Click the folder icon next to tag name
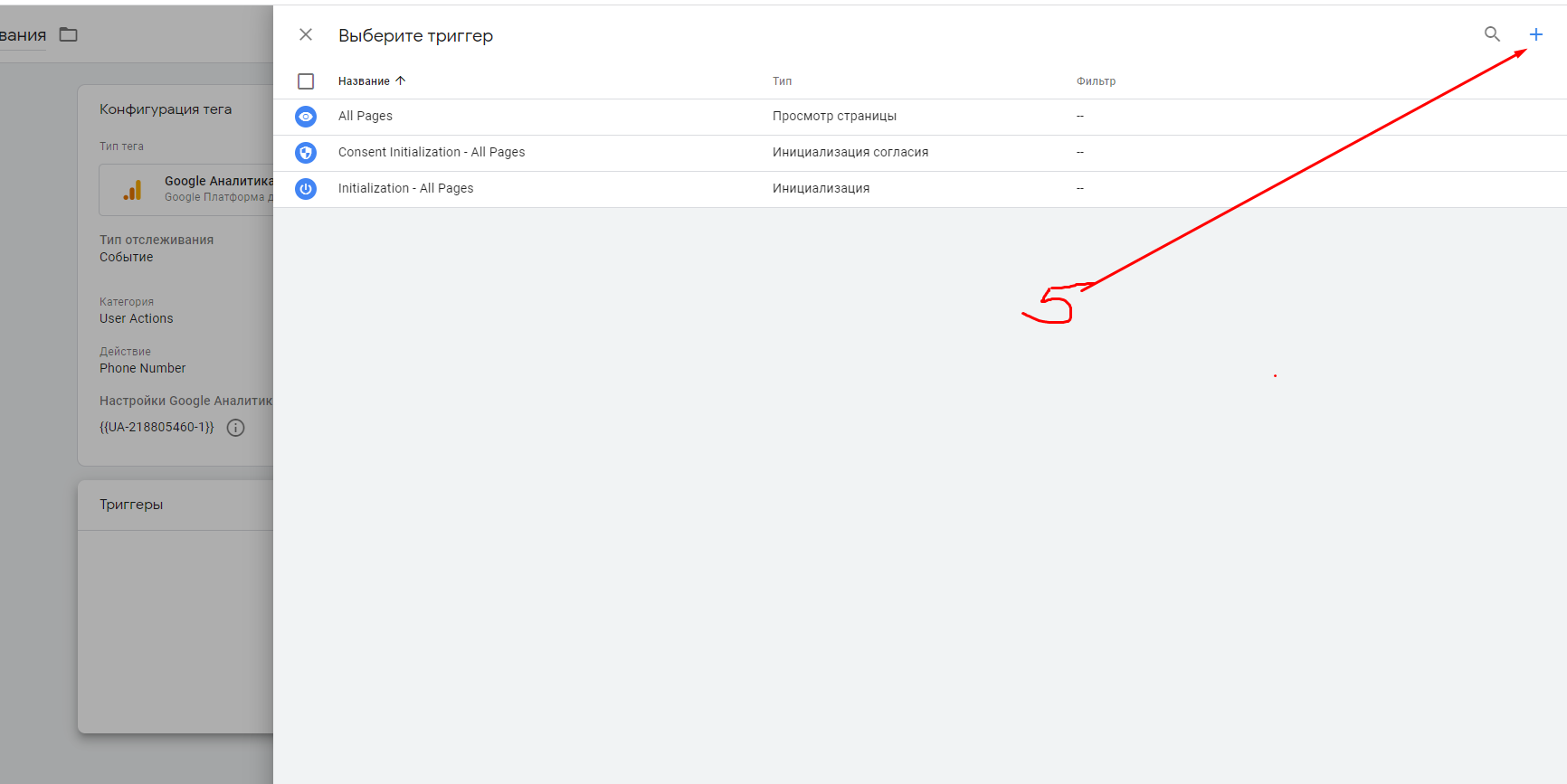Image resolution: width=1567 pixels, height=784 pixels. click(69, 34)
